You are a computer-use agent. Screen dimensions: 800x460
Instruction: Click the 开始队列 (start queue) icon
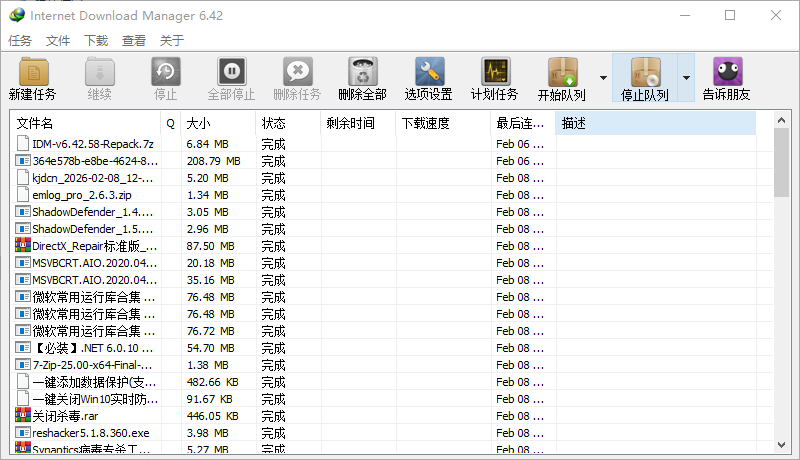point(562,74)
